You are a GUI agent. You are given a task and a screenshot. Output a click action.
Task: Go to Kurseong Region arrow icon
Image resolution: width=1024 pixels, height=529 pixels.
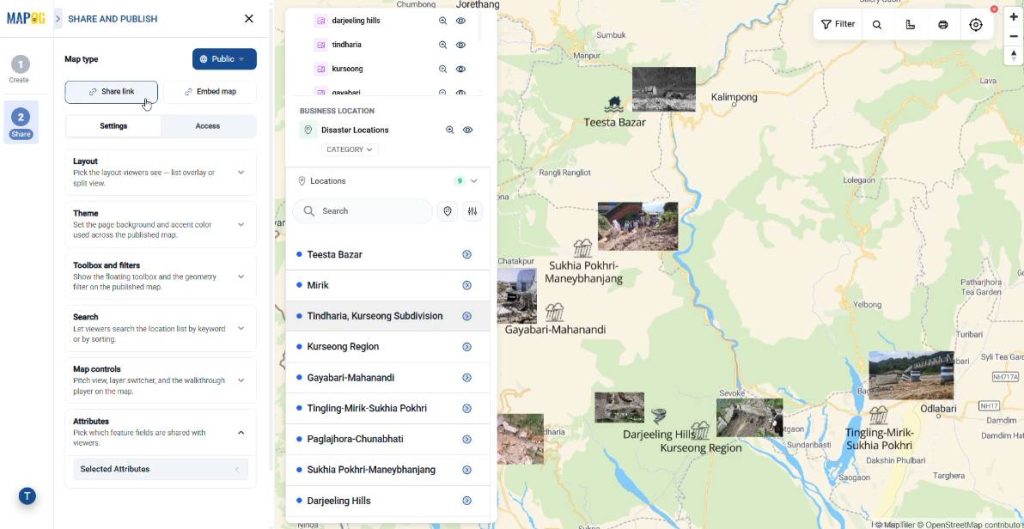(x=467, y=347)
